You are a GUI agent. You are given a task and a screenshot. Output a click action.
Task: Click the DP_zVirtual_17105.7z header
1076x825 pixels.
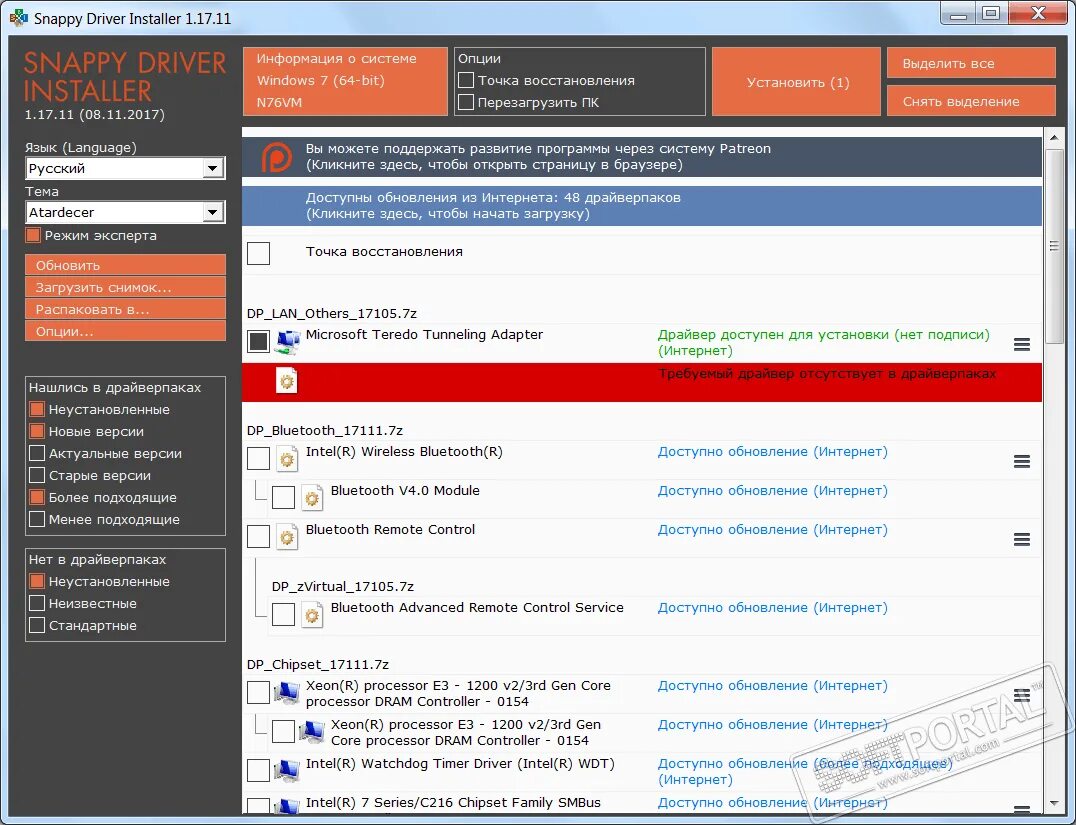(343, 586)
